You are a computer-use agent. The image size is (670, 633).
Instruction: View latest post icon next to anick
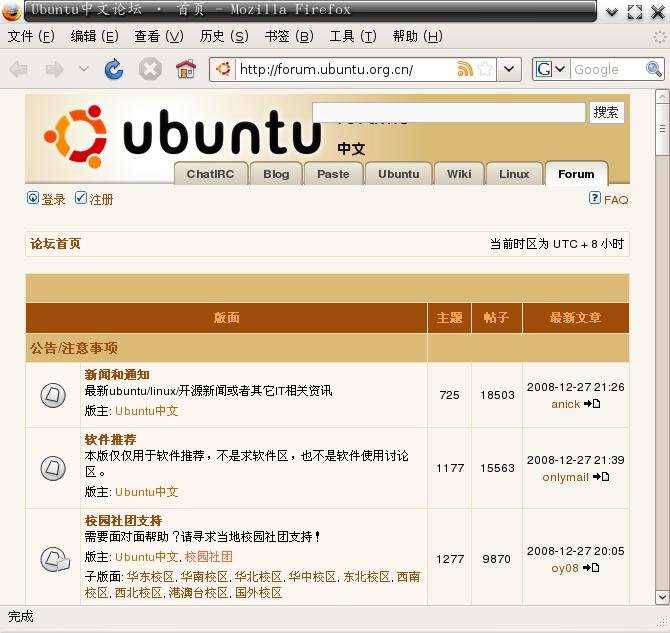(592, 403)
